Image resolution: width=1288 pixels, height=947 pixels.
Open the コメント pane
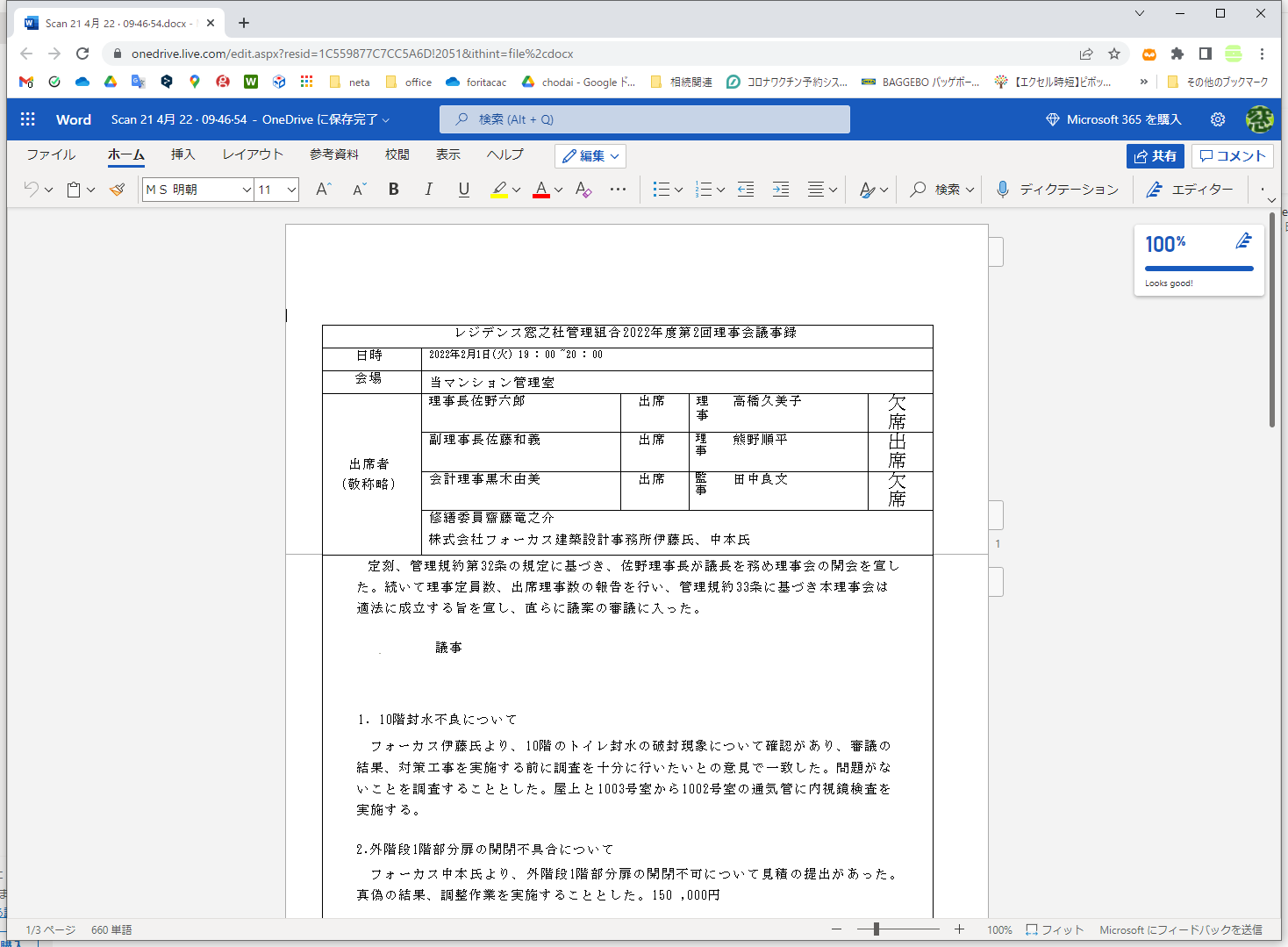pyautogui.click(x=1232, y=155)
